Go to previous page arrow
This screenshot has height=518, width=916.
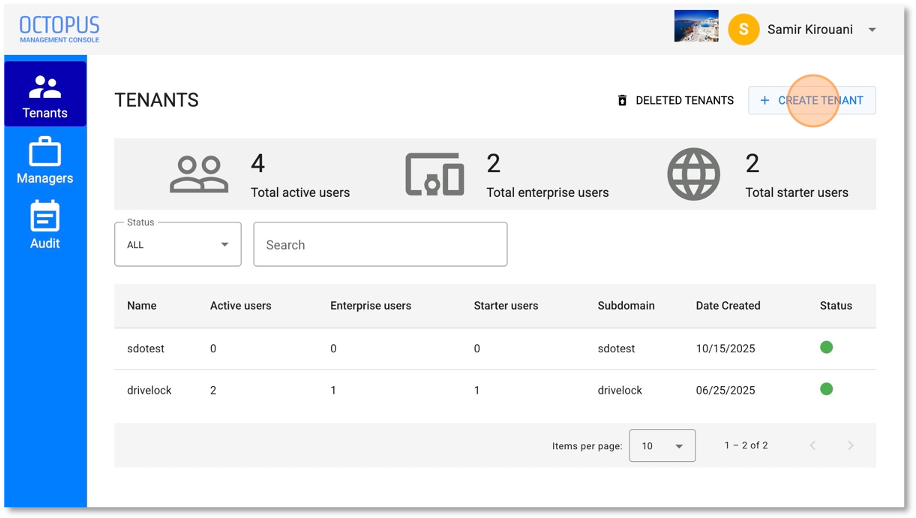pyautogui.click(x=813, y=446)
